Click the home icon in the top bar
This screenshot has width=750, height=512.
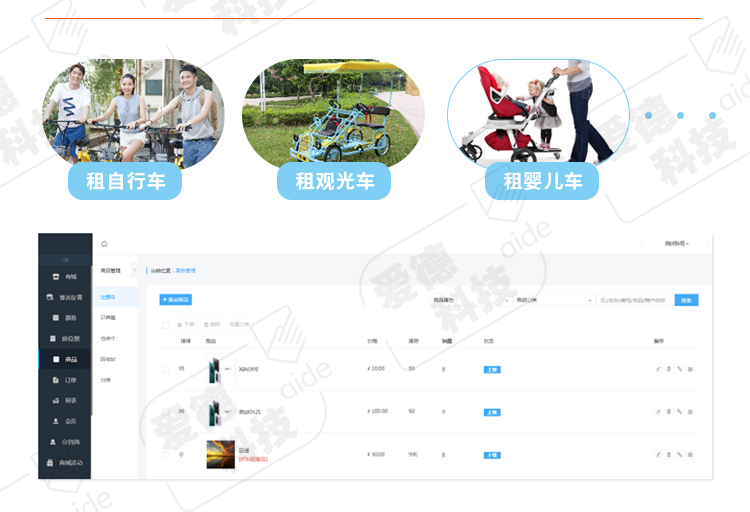pos(105,243)
